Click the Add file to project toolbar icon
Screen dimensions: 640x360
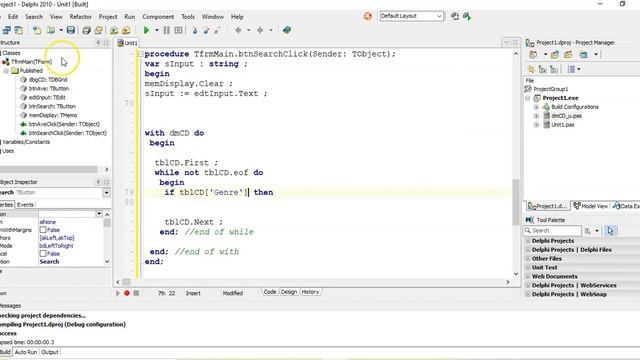114,30
